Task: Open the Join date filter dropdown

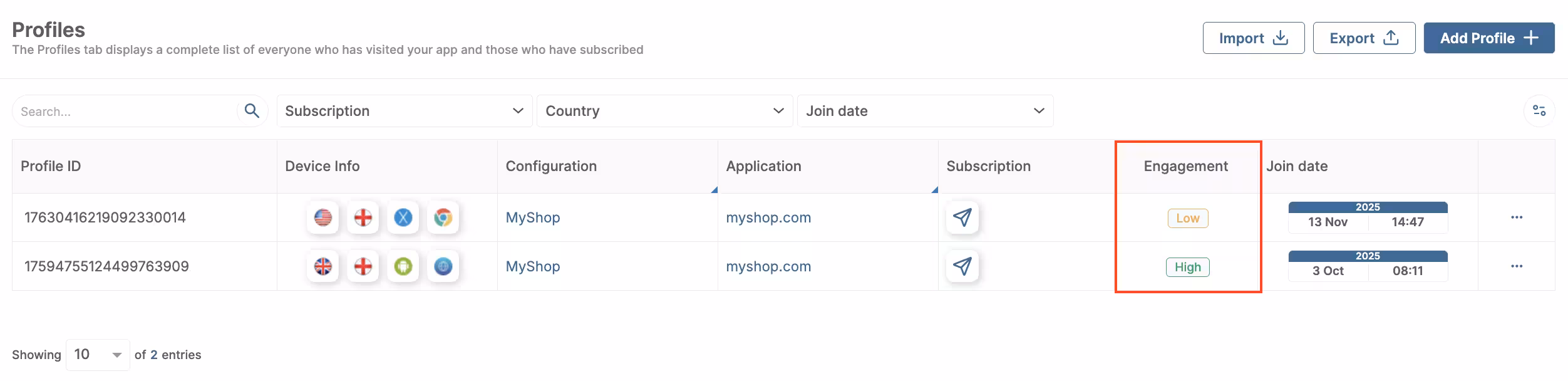Action: [925, 111]
